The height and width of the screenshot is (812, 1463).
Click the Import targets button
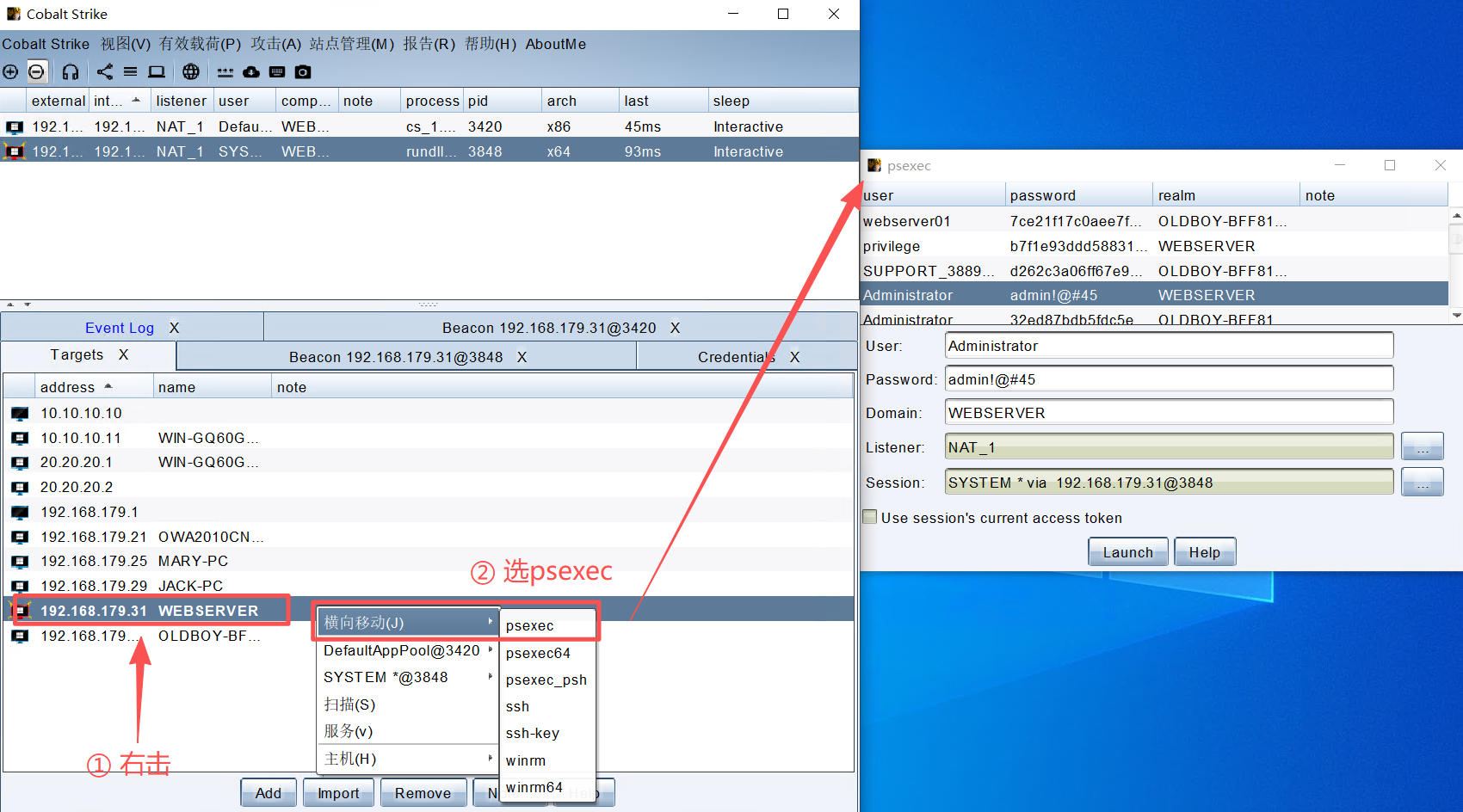click(338, 793)
